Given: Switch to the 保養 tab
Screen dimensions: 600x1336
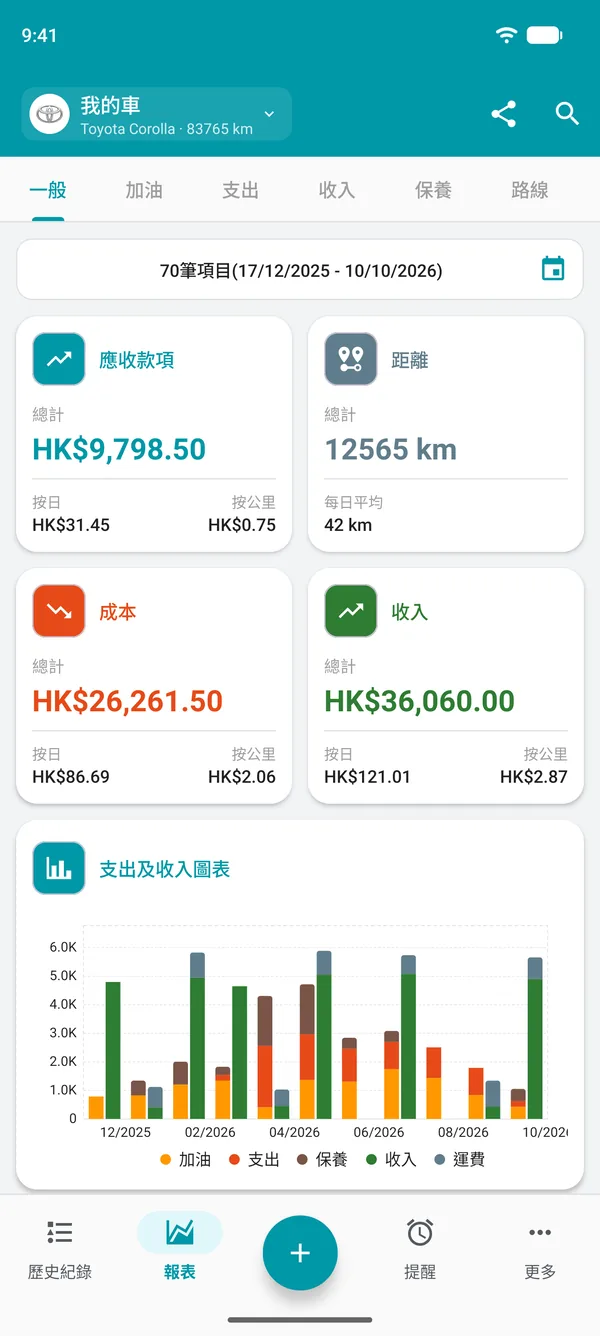Looking at the screenshot, I should click(433, 190).
